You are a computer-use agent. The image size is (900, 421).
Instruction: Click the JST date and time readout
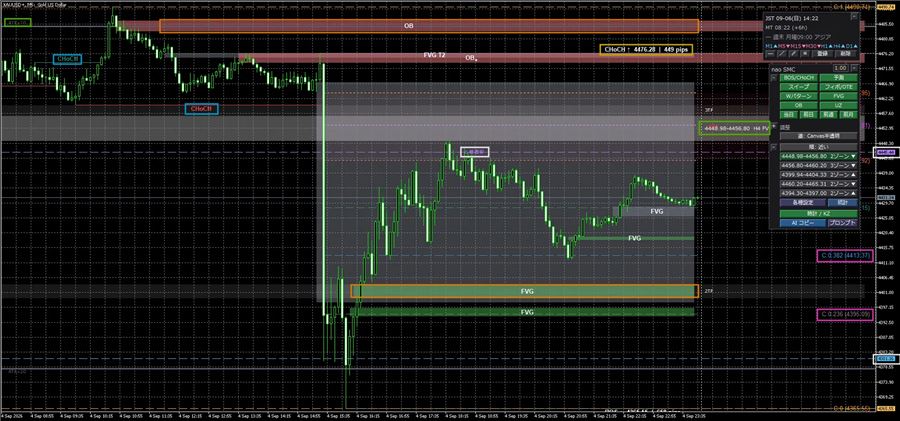click(792, 18)
